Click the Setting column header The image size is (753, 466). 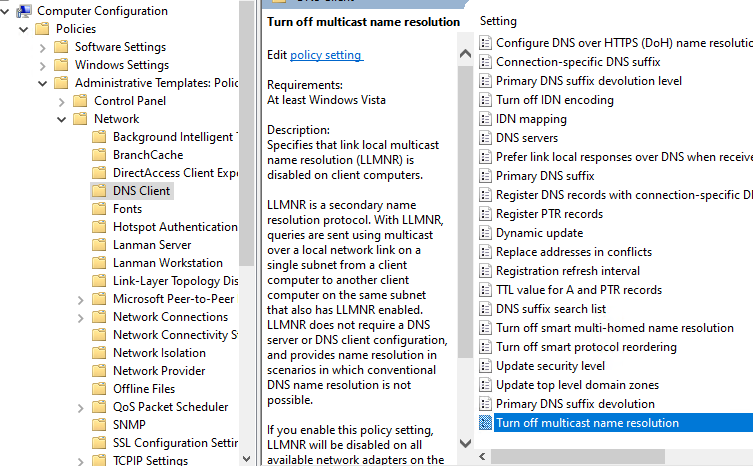[498, 21]
